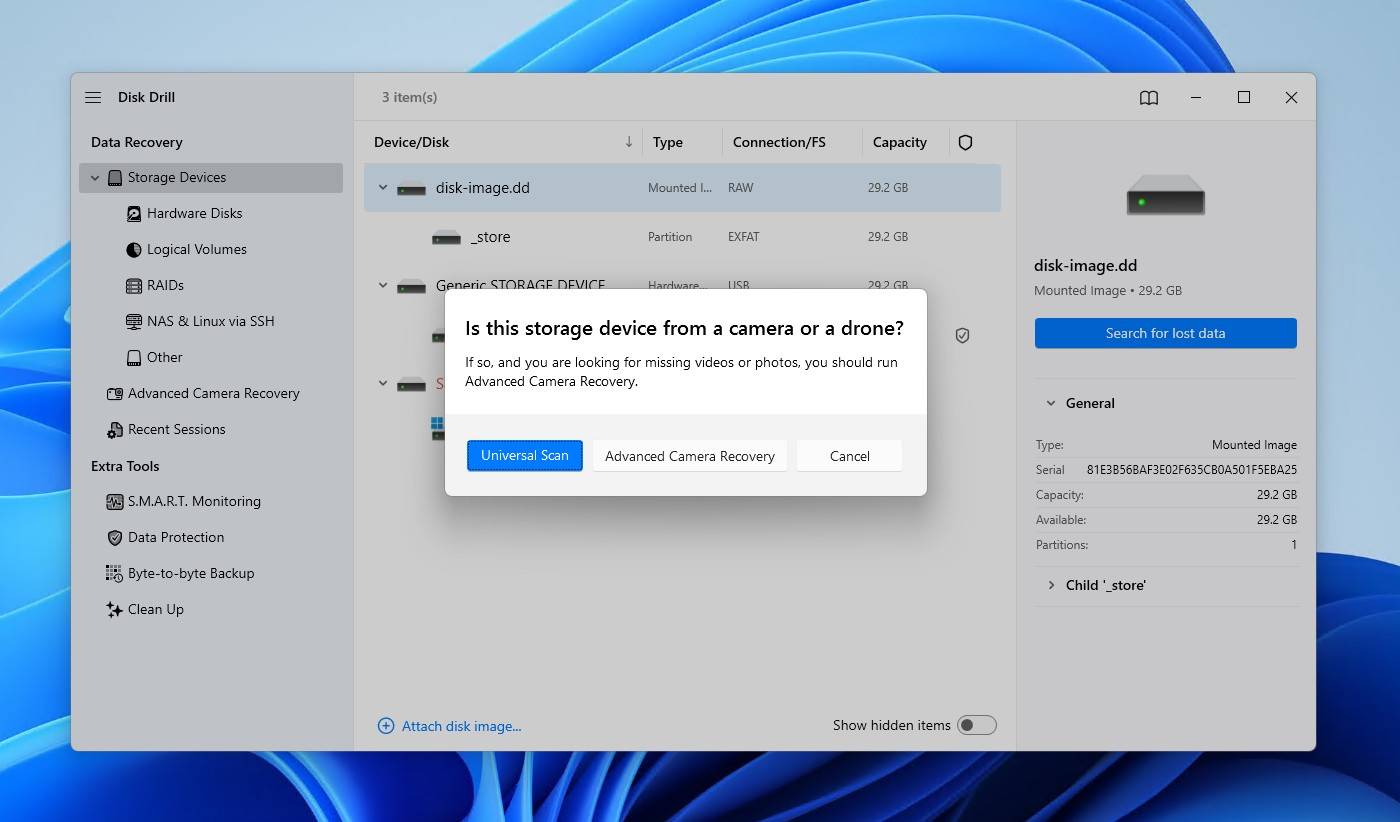Viewport: 1400px width, 822px height.
Task: Click the RAIDs icon
Action: (134, 286)
